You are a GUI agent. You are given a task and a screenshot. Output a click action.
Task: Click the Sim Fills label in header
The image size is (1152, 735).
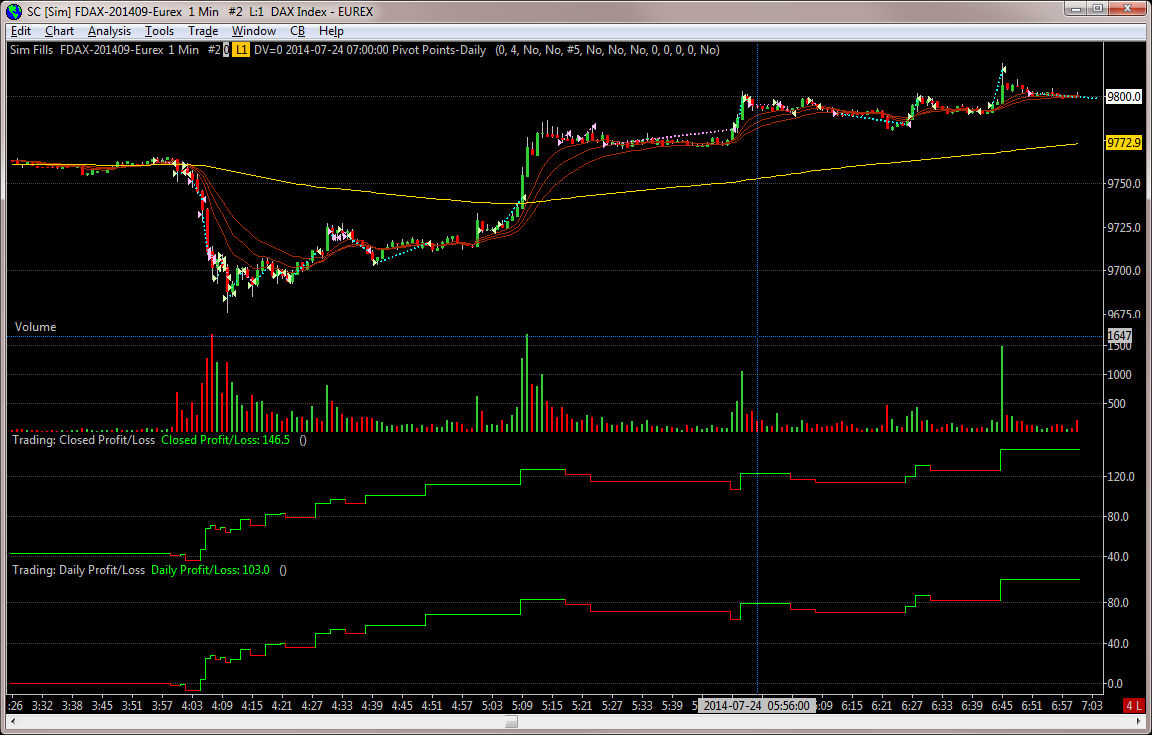(x=32, y=50)
